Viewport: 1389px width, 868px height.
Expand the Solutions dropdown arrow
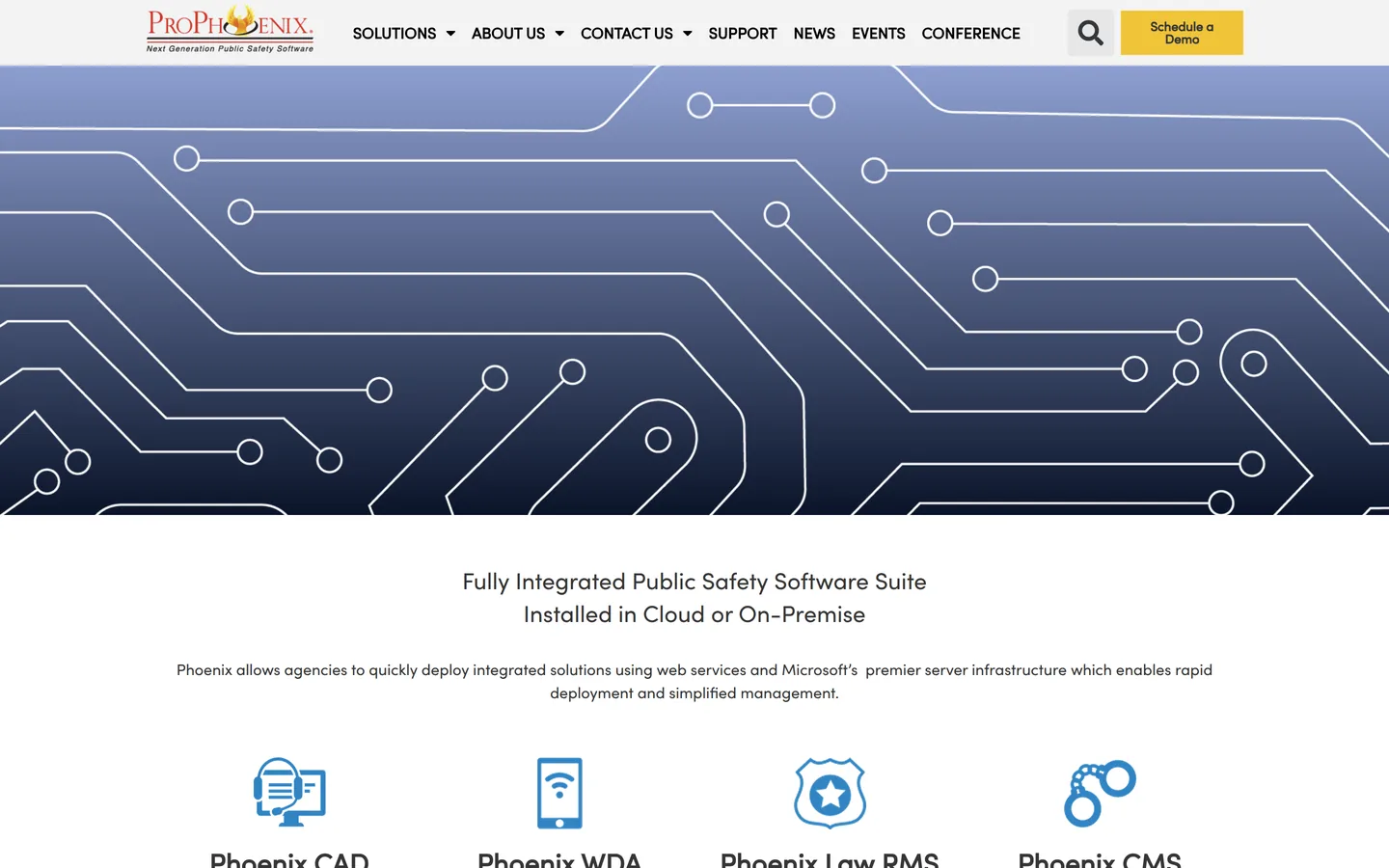click(x=450, y=34)
